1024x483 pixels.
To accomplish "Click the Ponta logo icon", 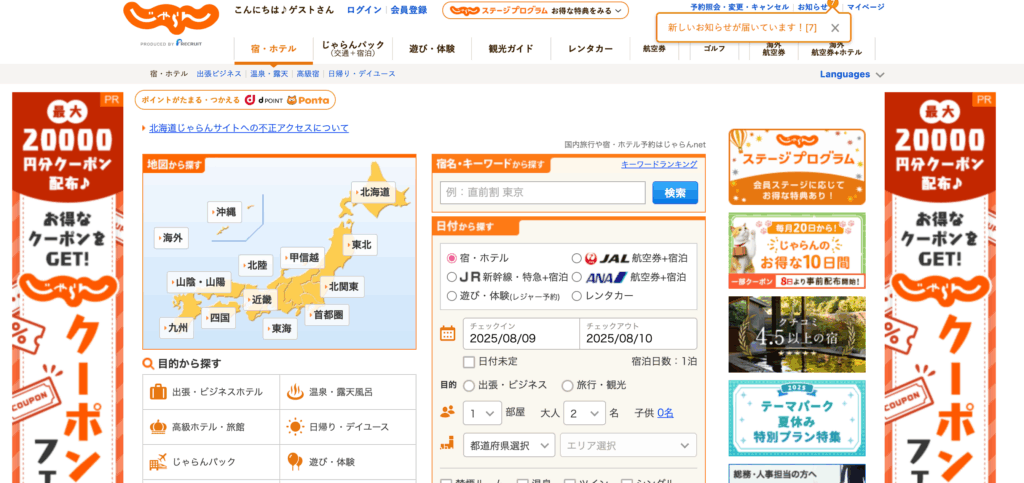I will click(308, 101).
